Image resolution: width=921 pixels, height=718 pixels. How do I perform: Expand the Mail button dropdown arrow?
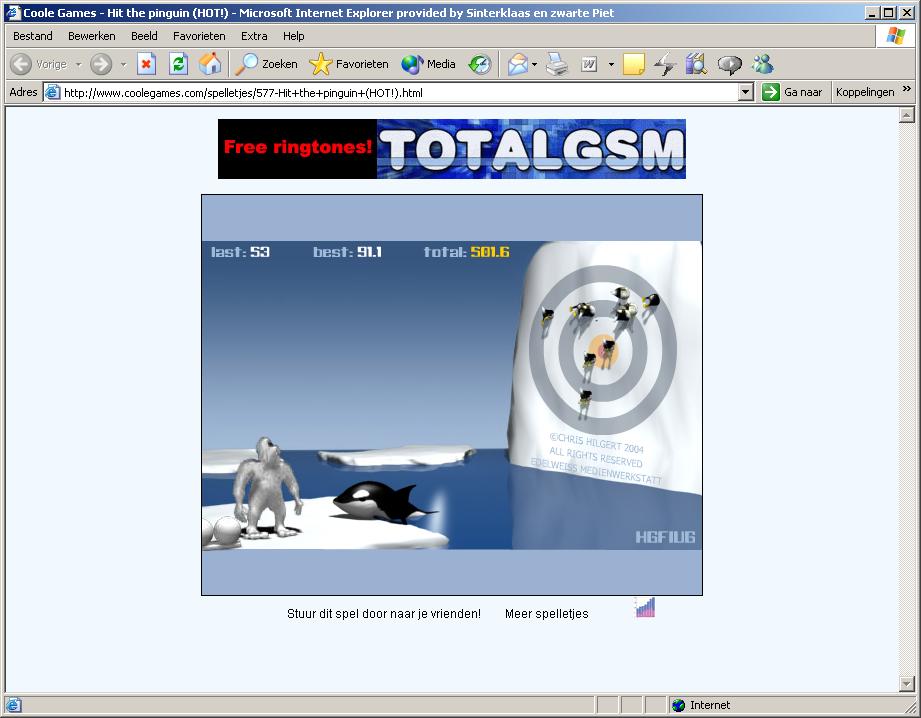pos(535,64)
